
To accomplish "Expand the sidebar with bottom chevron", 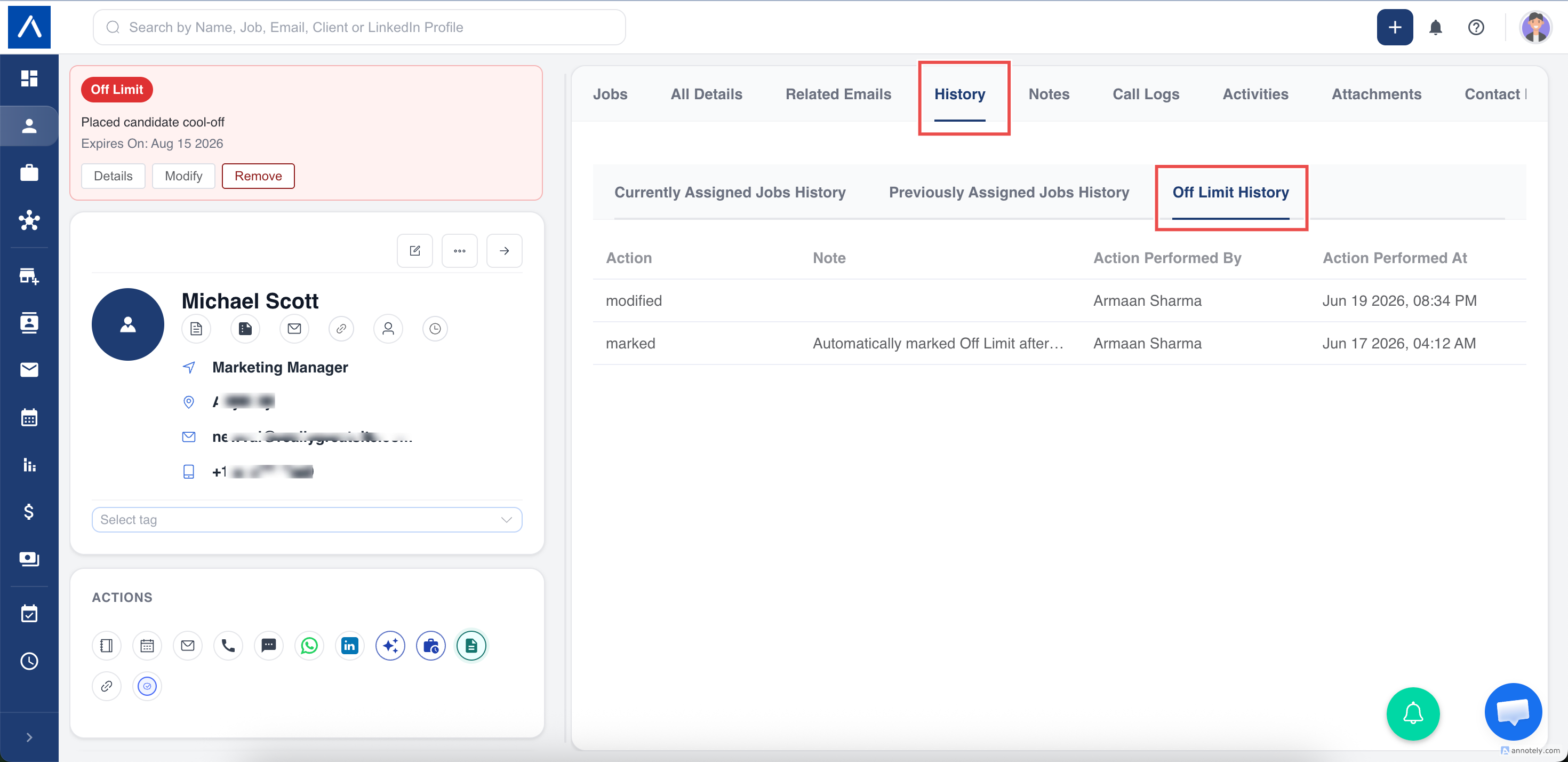I will coord(29,737).
